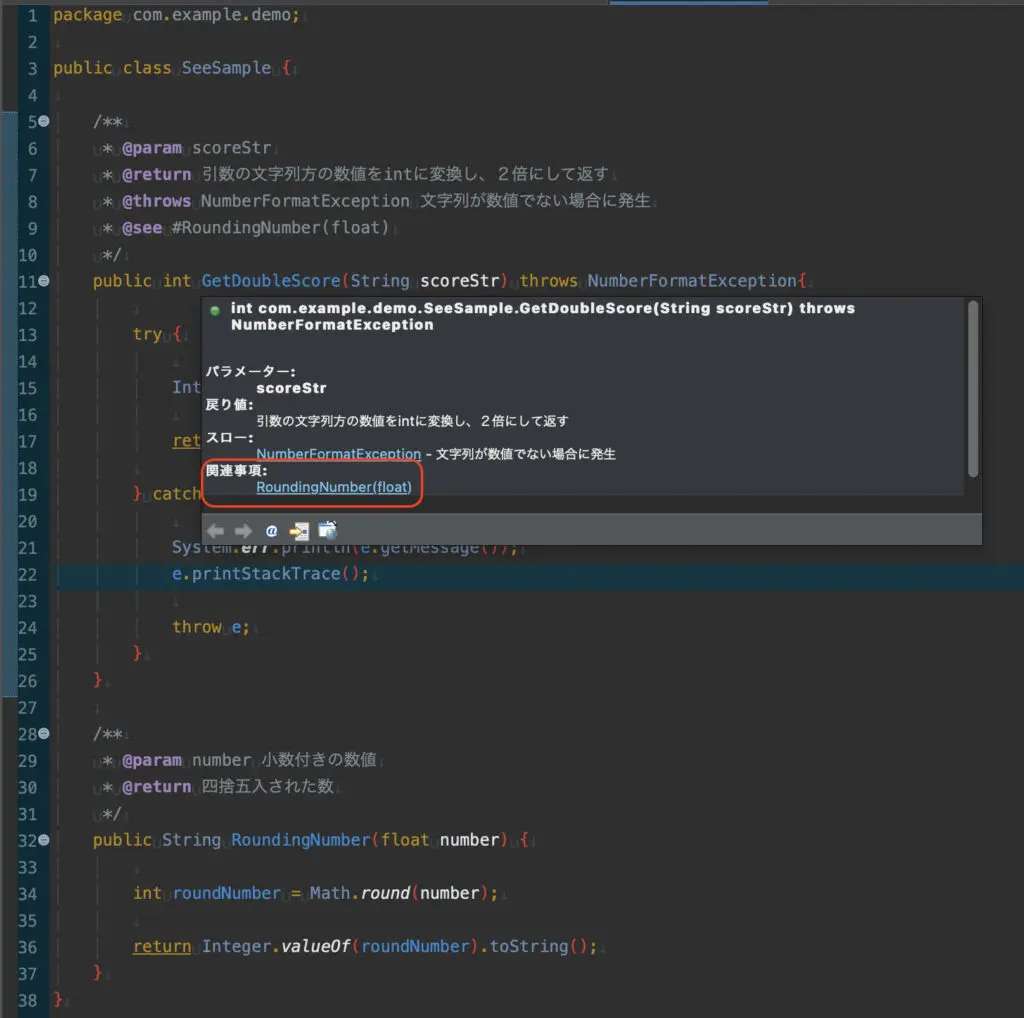Open attached Javadoc in browser icon
This screenshot has width=1024, height=1018.
[327, 530]
